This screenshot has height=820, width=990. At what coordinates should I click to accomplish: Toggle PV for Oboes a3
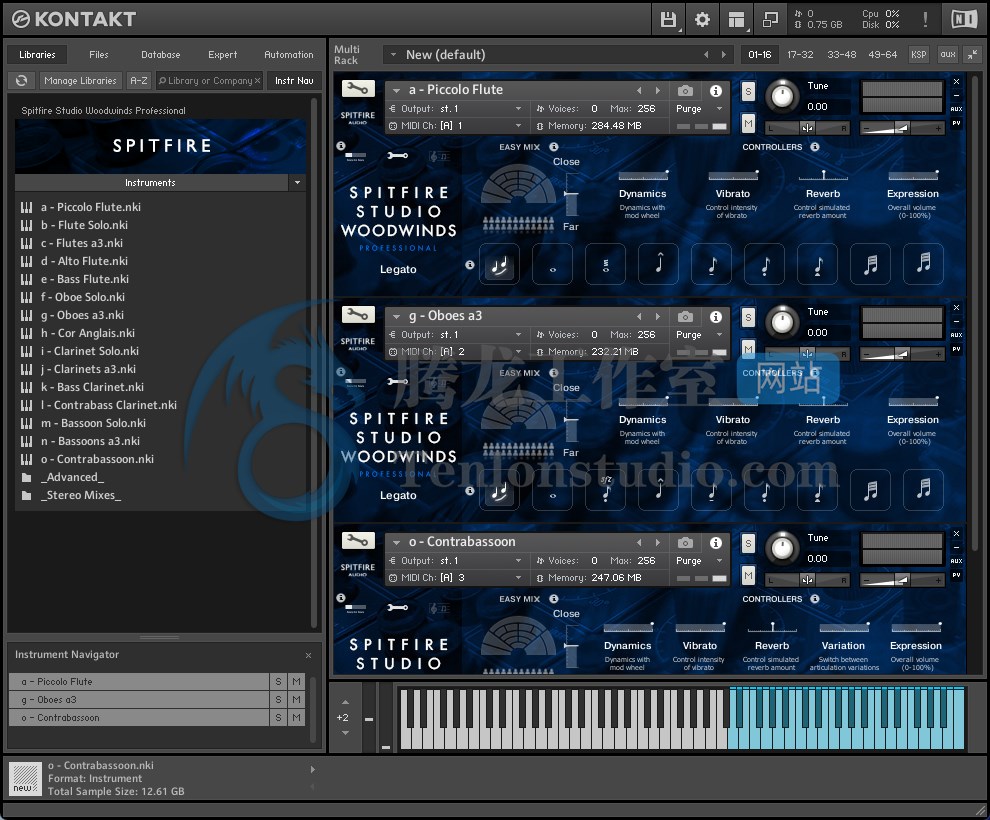(x=957, y=349)
